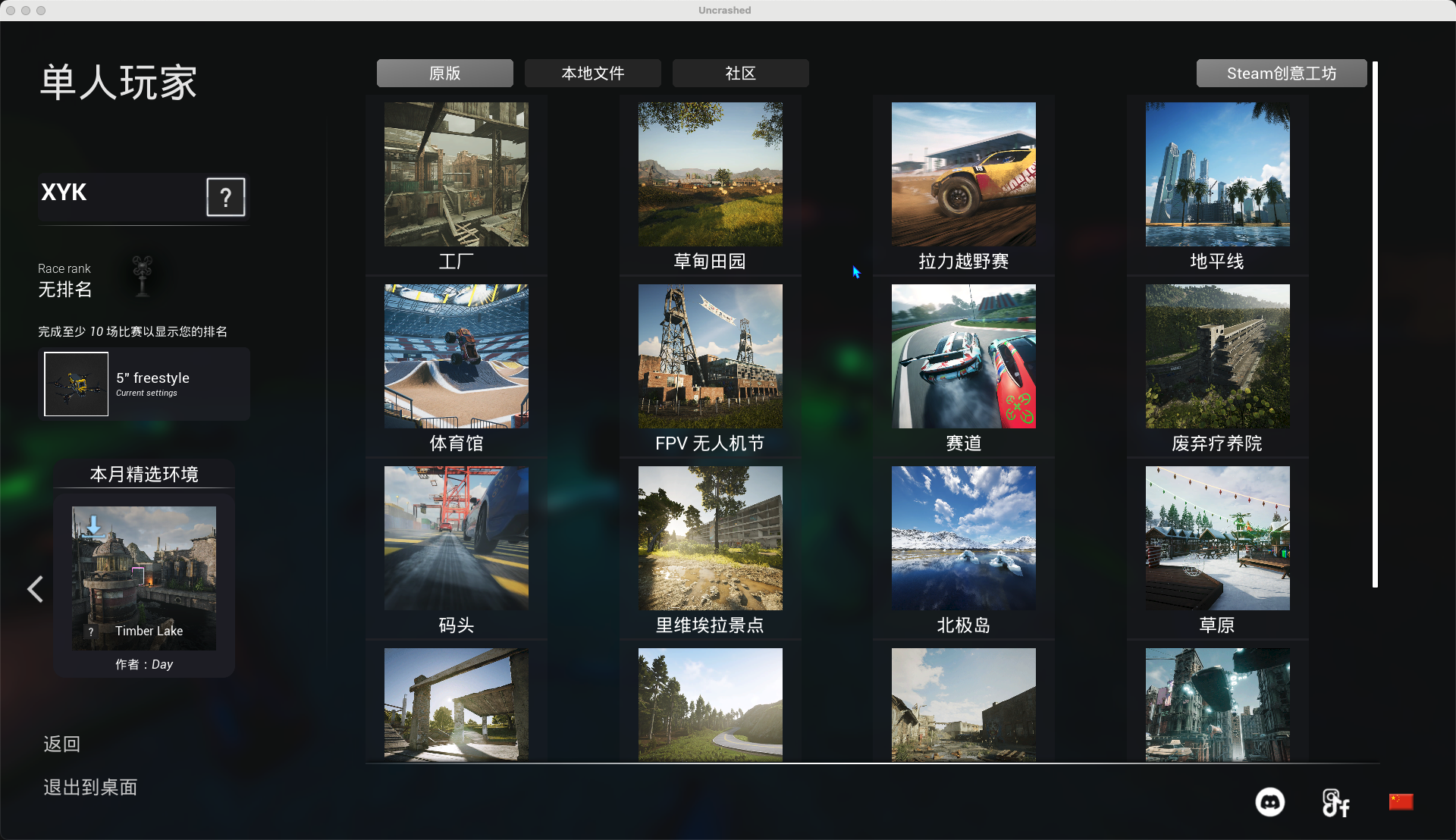This screenshot has width=1456, height=840.
Task: Click the vertical scrollbar of the map list
Action: 1375,324
